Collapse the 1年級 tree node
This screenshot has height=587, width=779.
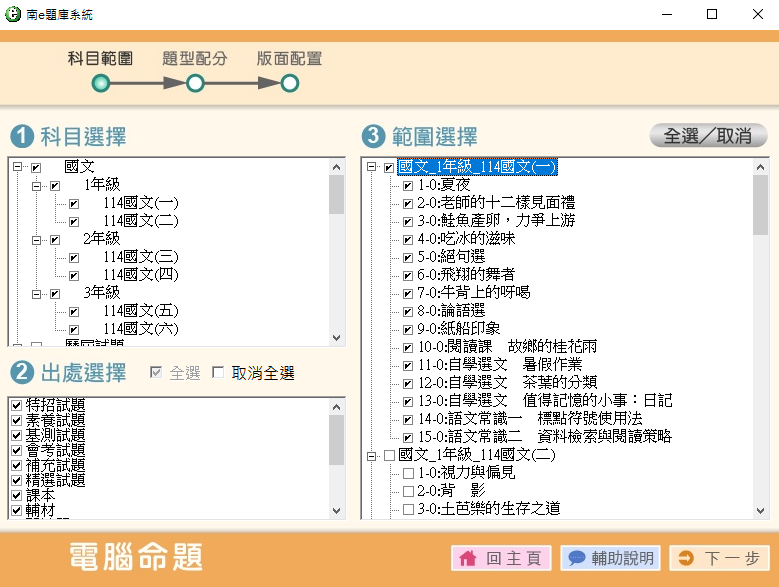36,185
